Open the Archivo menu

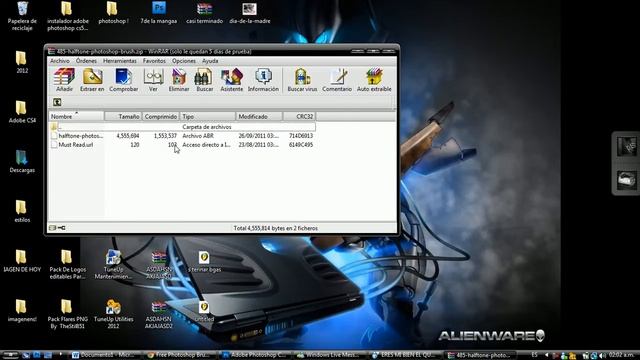[60, 61]
